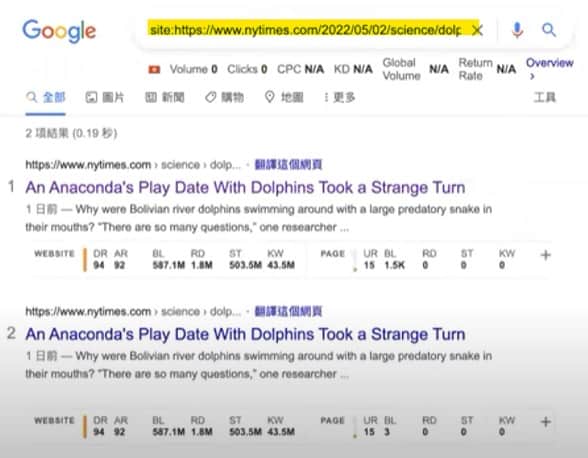Click DR 94 value in first result bar
Viewport: 588px width, 458px height.
coord(99,265)
